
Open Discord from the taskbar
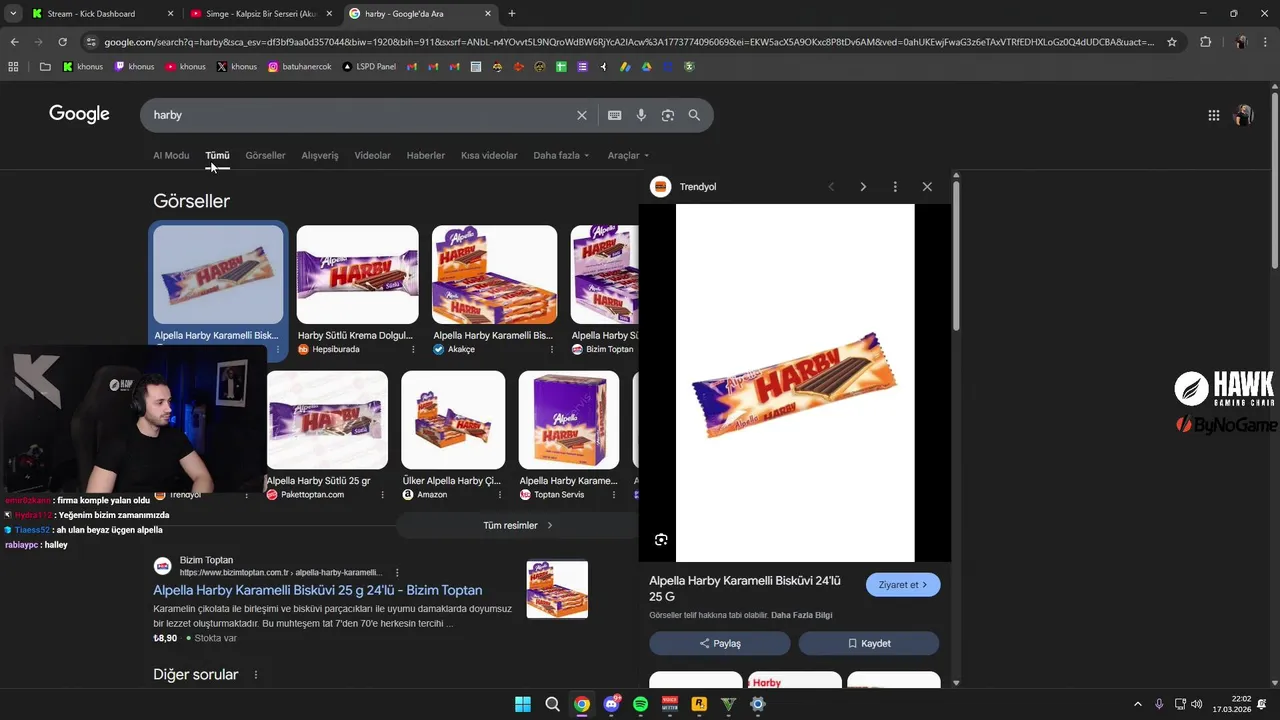click(611, 704)
